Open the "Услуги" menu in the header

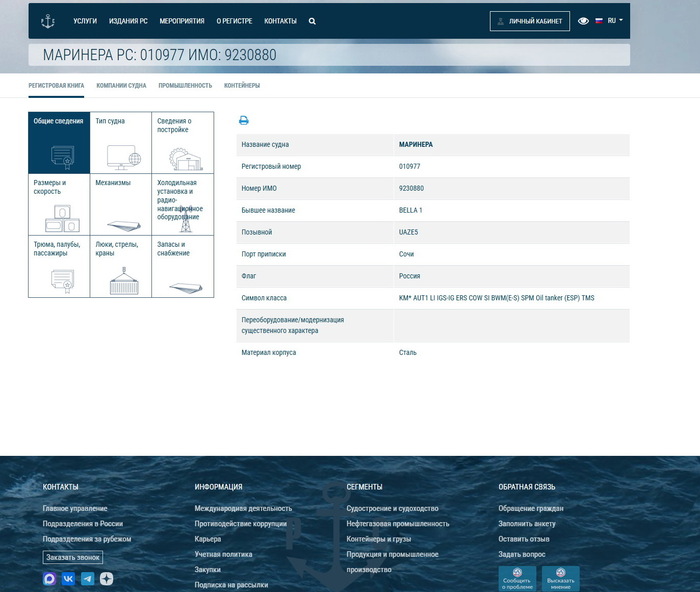pyautogui.click(x=85, y=21)
